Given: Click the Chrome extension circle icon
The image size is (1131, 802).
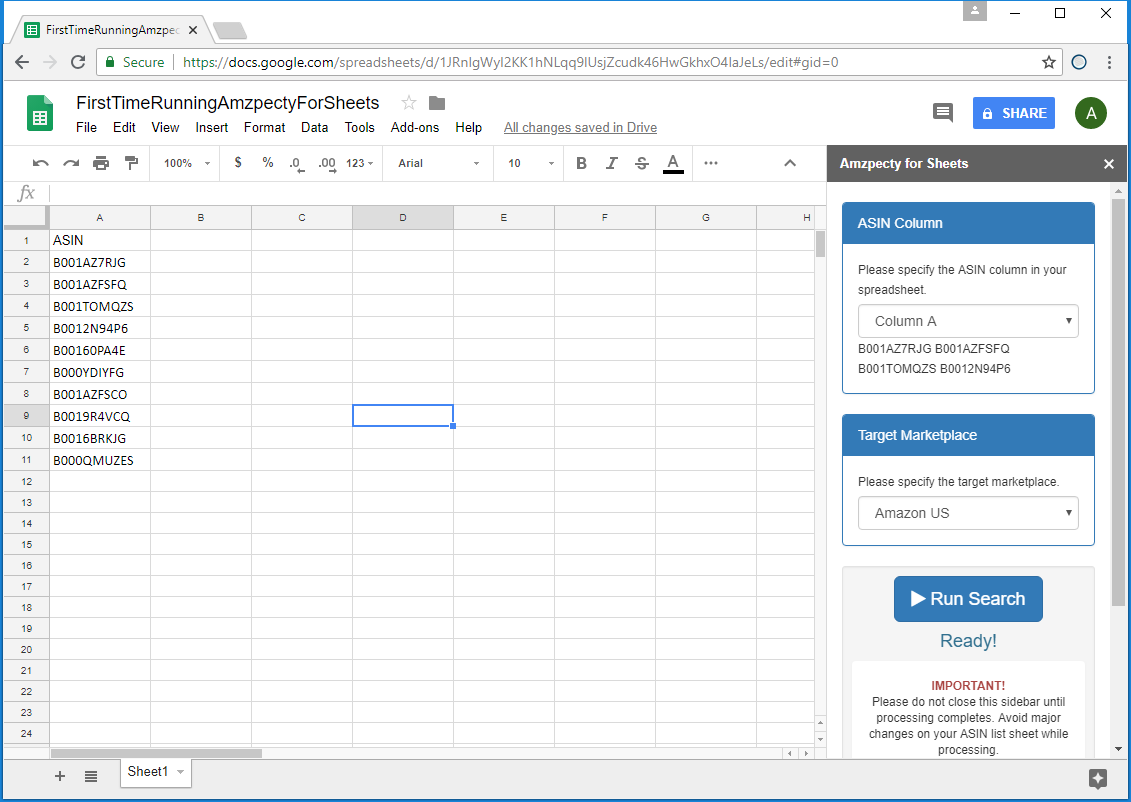Looking at the screenshot, I should pos(1079,62).
